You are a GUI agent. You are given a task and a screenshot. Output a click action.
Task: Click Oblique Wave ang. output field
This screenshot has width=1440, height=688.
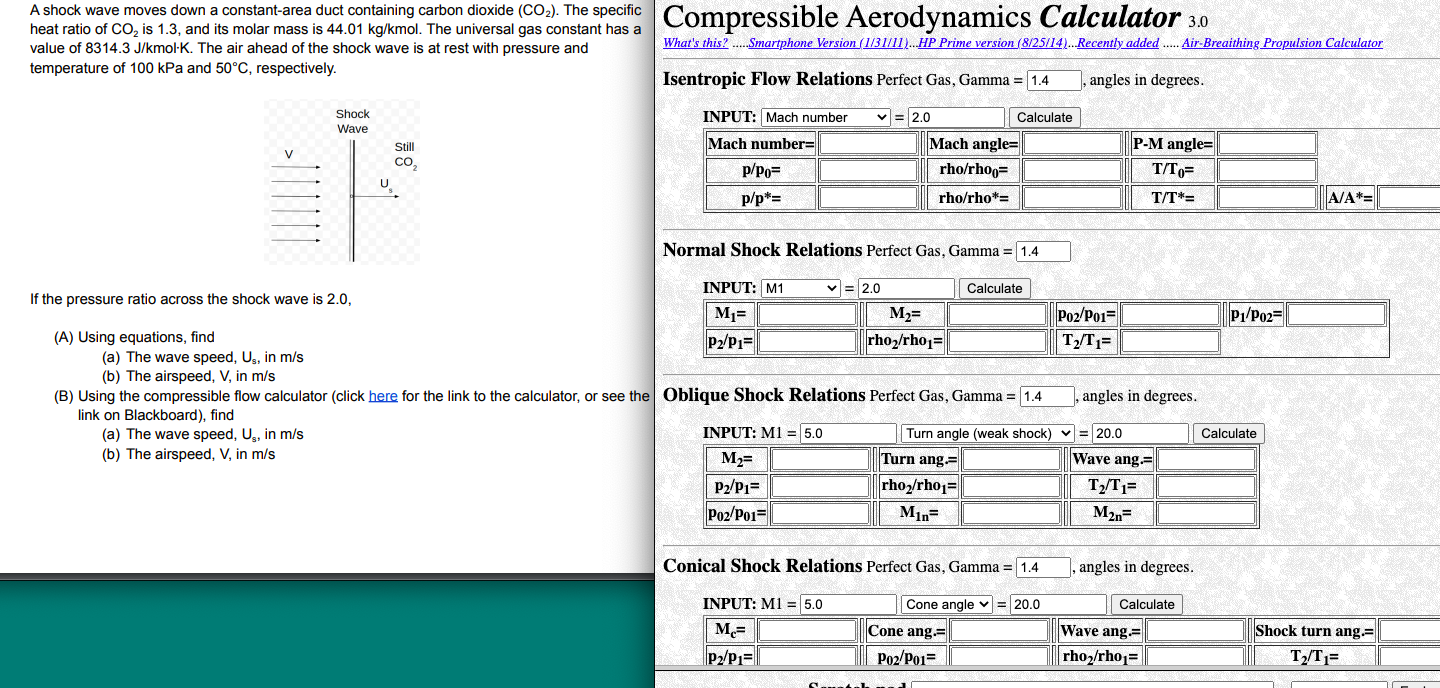(1206, 460)
